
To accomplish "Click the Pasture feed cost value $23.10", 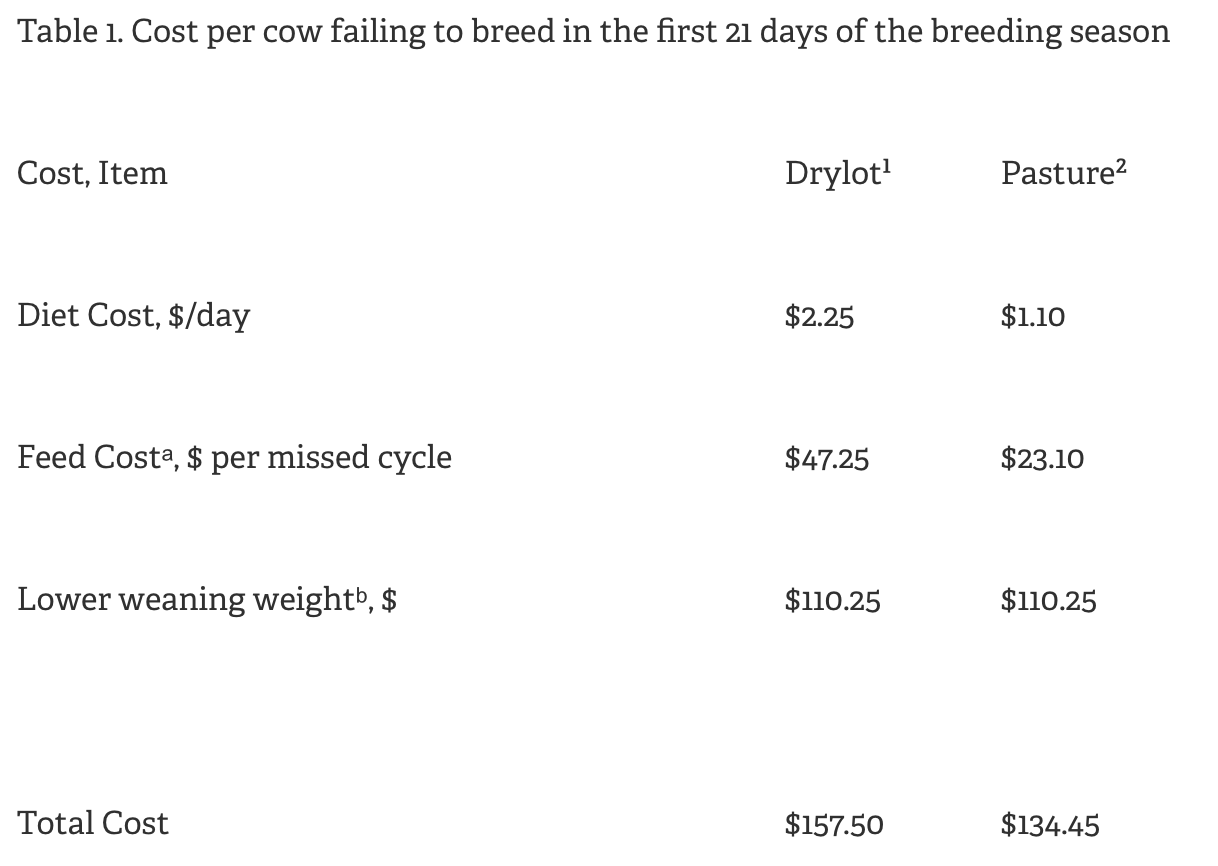I will [x=1042, y=459].
